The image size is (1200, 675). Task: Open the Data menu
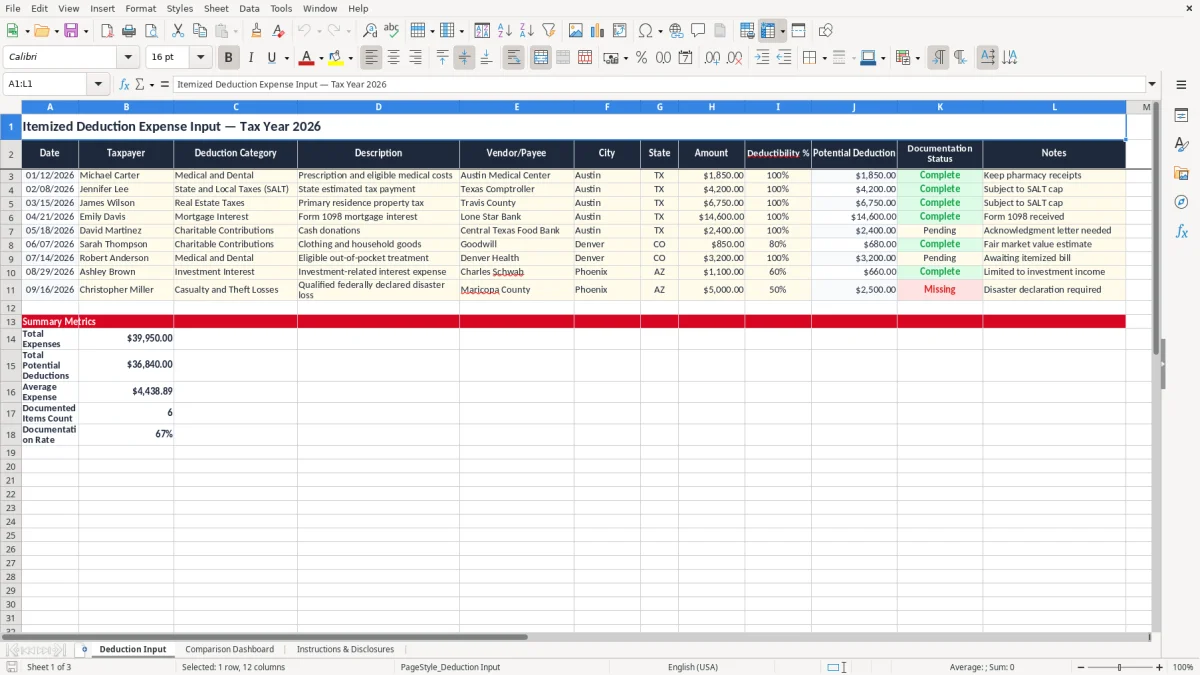249,8
